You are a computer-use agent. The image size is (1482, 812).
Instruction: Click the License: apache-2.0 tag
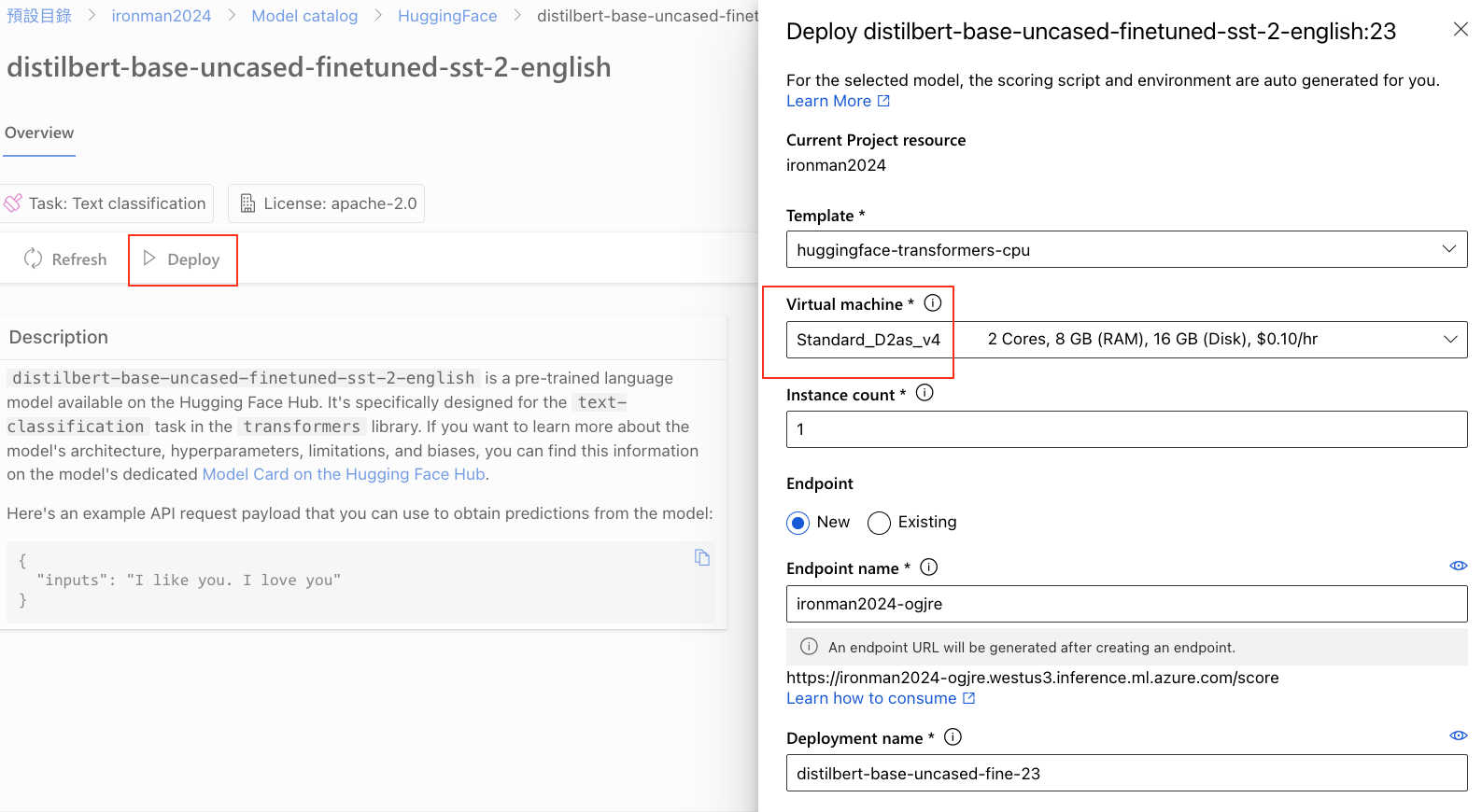[326, 203]
